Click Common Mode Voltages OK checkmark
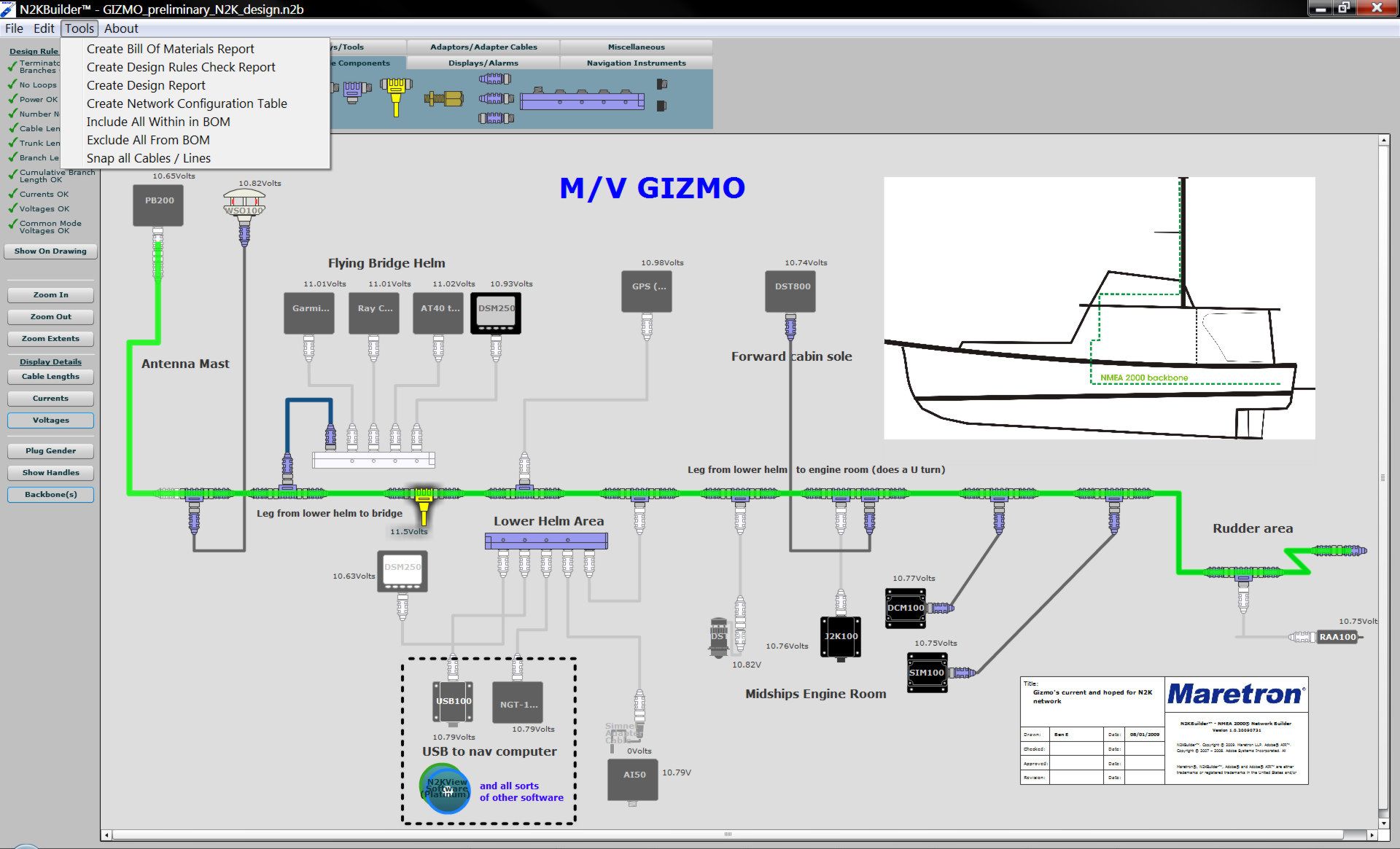Screen dimensions: 1400x849 pyautogui.click(x=12, y=224)
